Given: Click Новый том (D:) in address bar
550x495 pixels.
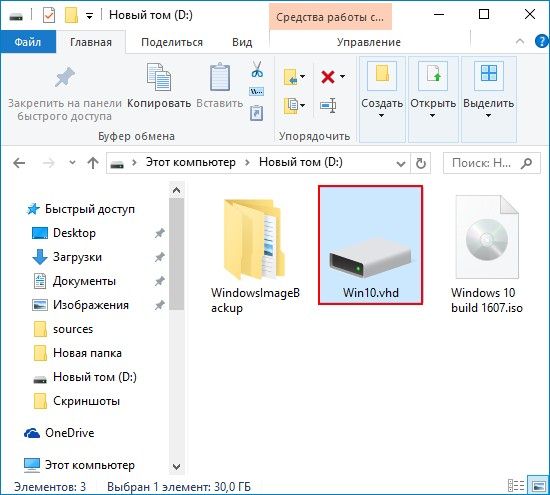Looking at the screenshot, I should (x=301, y=162).
